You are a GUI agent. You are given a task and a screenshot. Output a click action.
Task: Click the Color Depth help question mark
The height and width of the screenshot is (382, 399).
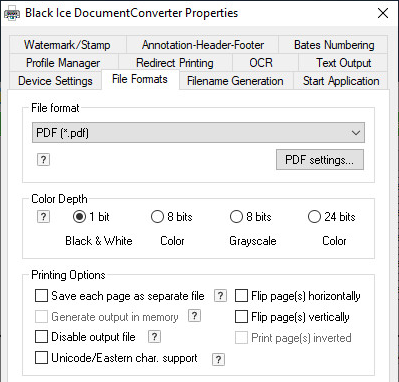(x=43, y=217)
